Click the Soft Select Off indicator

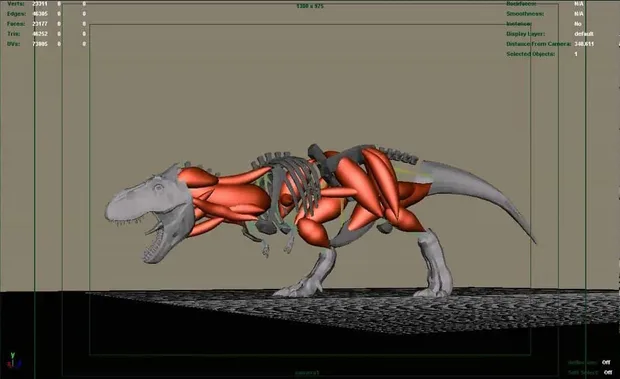[608, 372]
